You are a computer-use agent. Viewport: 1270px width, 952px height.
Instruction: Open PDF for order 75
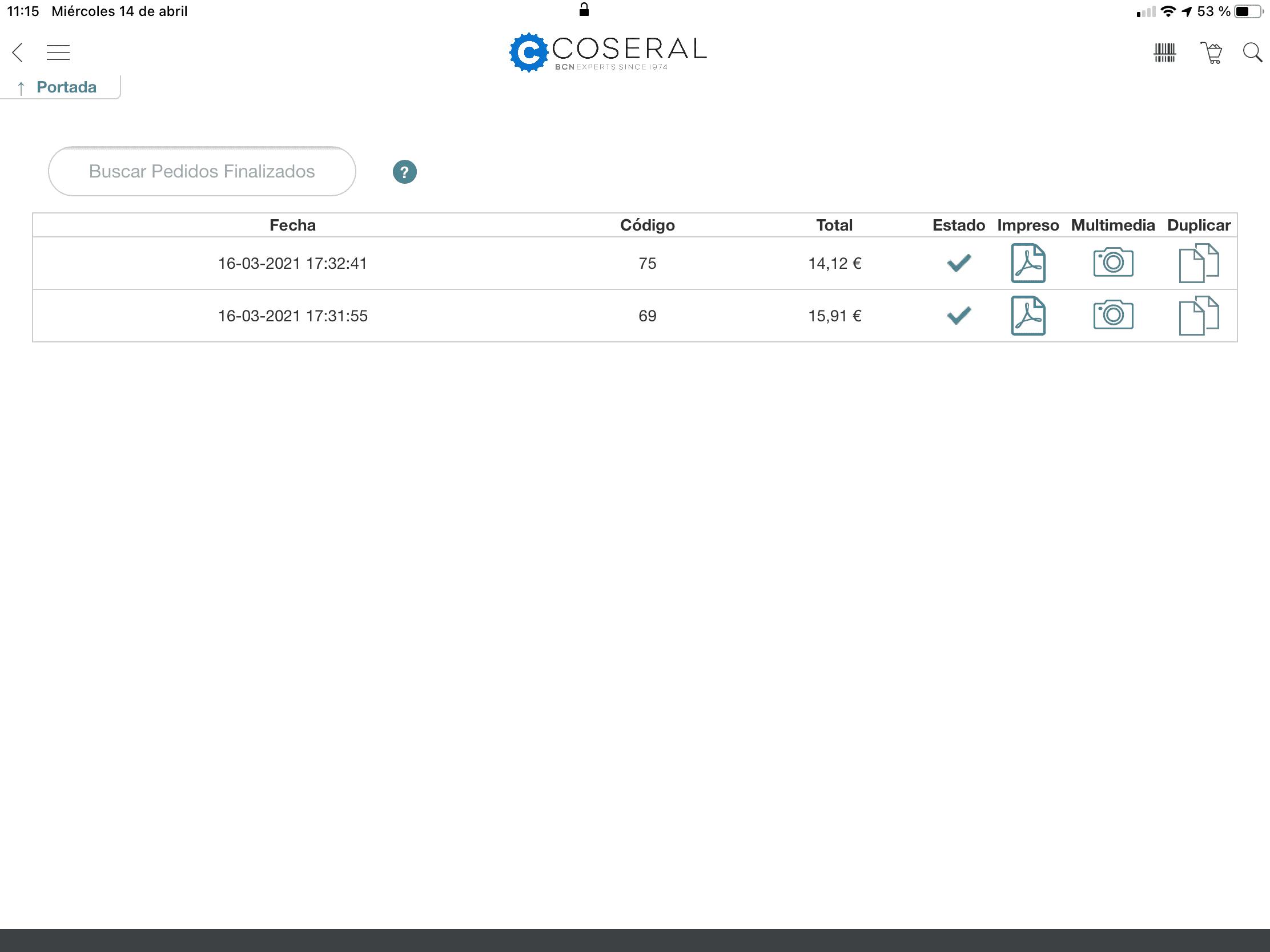click(1028, 263)
